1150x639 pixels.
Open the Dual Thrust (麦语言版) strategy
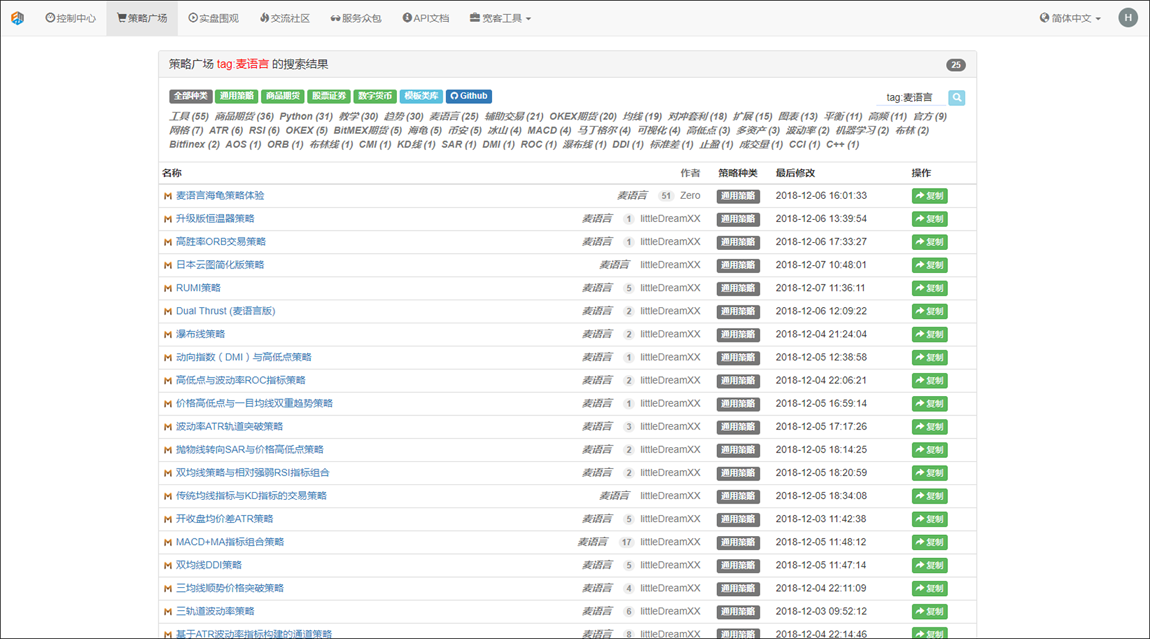pos(225,311)
